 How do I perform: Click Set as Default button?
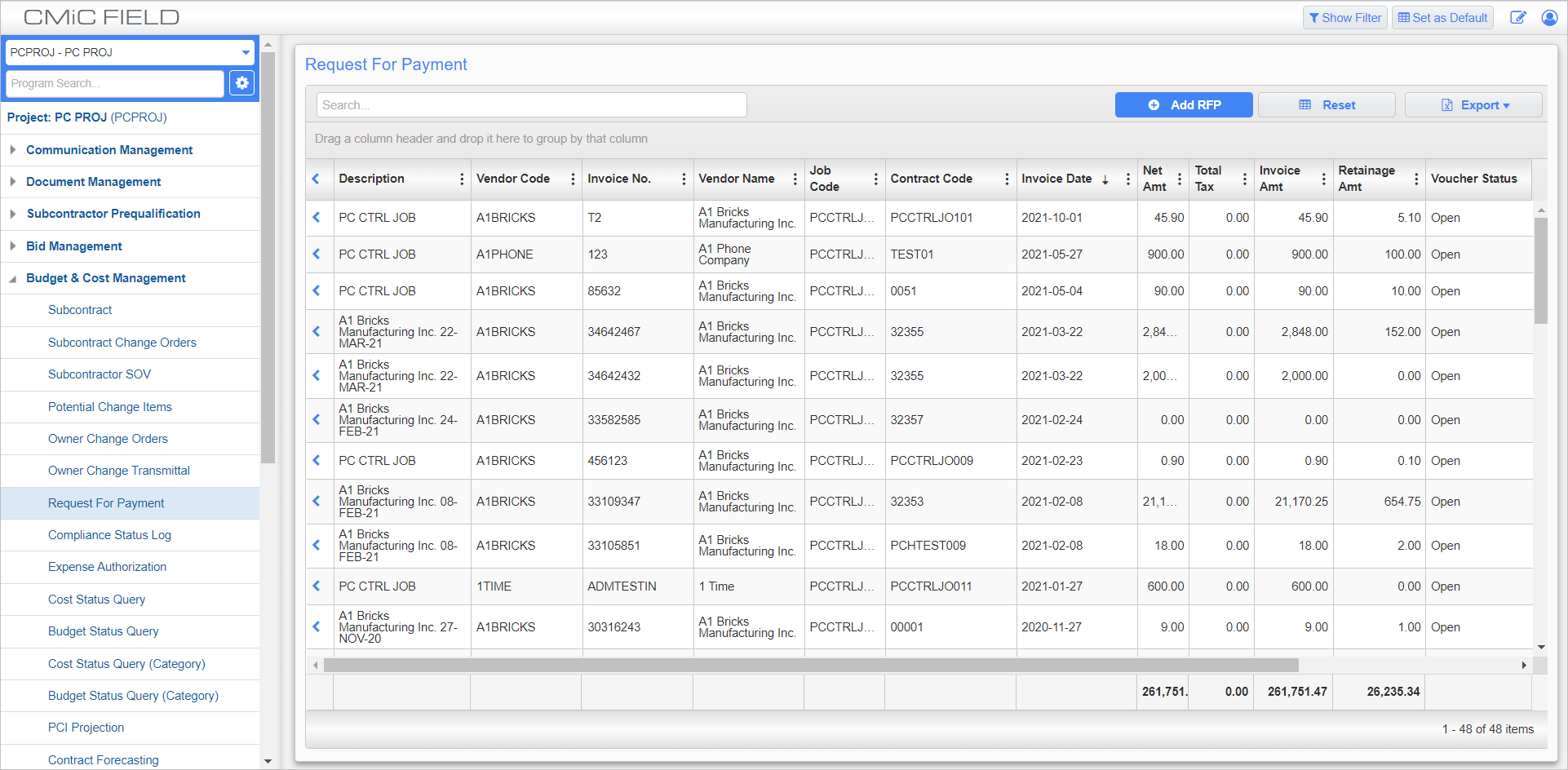pos(1442,18)
